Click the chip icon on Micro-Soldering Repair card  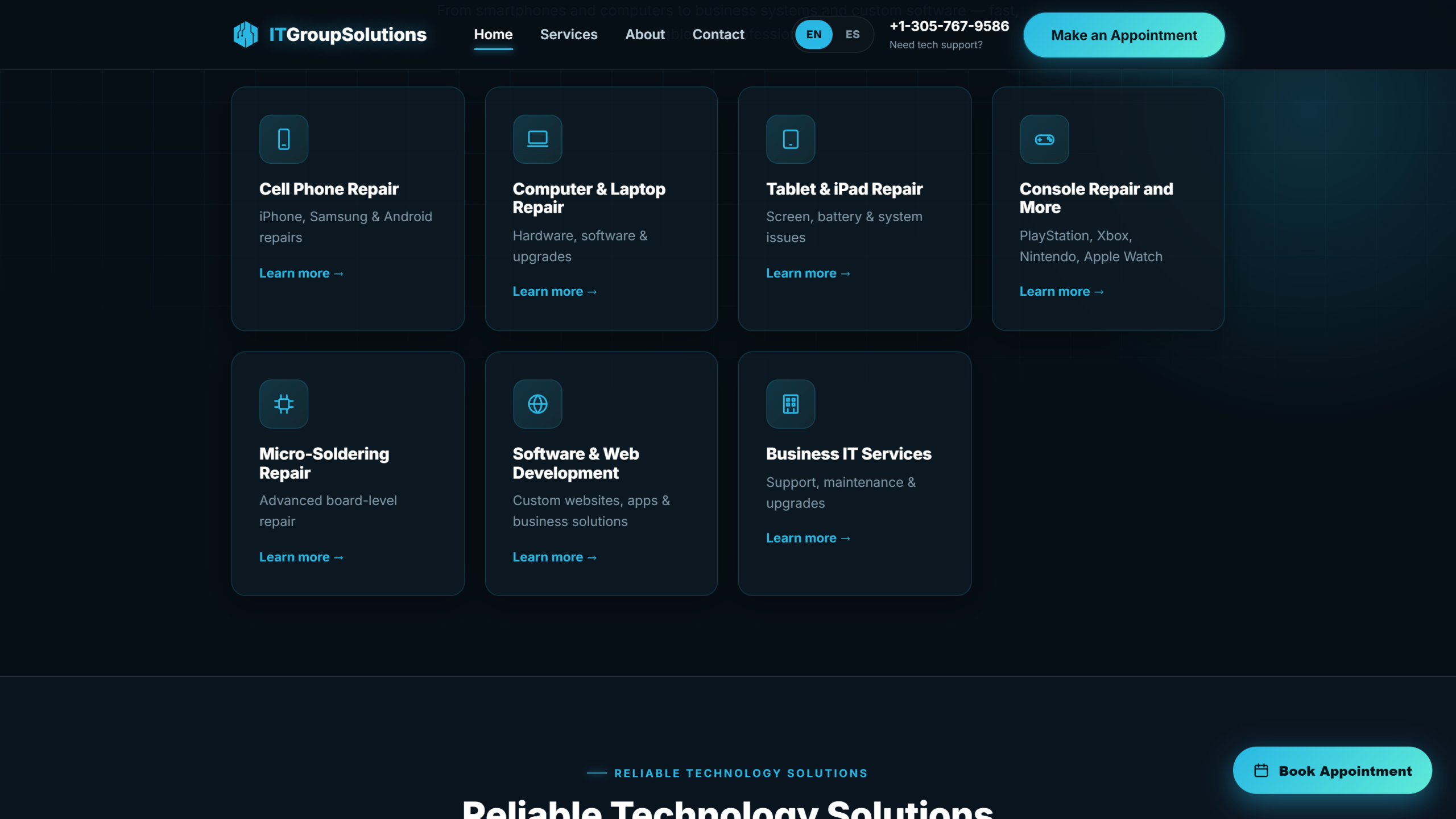(284, 404)
